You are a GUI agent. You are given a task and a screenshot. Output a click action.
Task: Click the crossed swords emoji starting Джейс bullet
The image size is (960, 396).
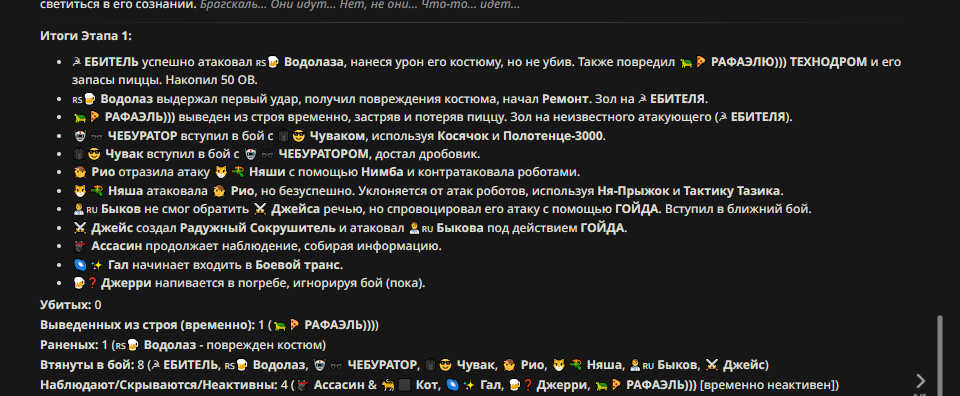pyautogui.click(x=79, y=228)
